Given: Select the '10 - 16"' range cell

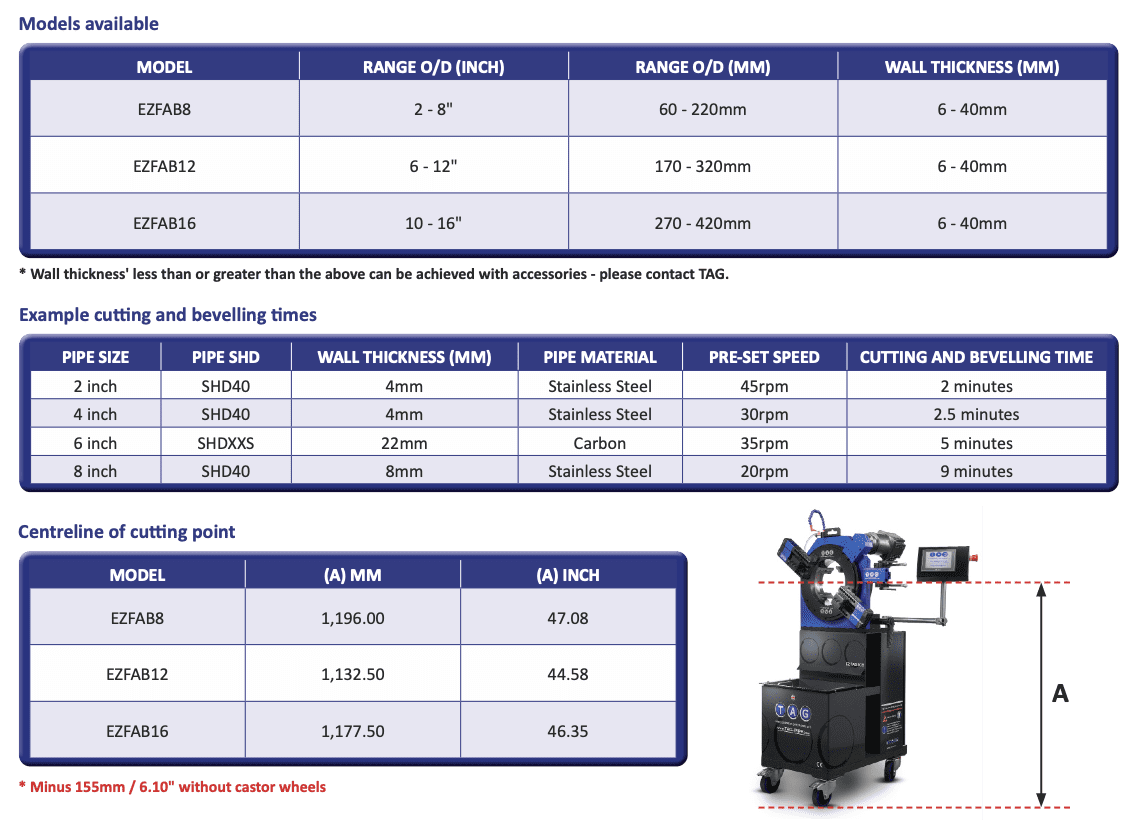Looking at the screenshot, I should [433, 223].
